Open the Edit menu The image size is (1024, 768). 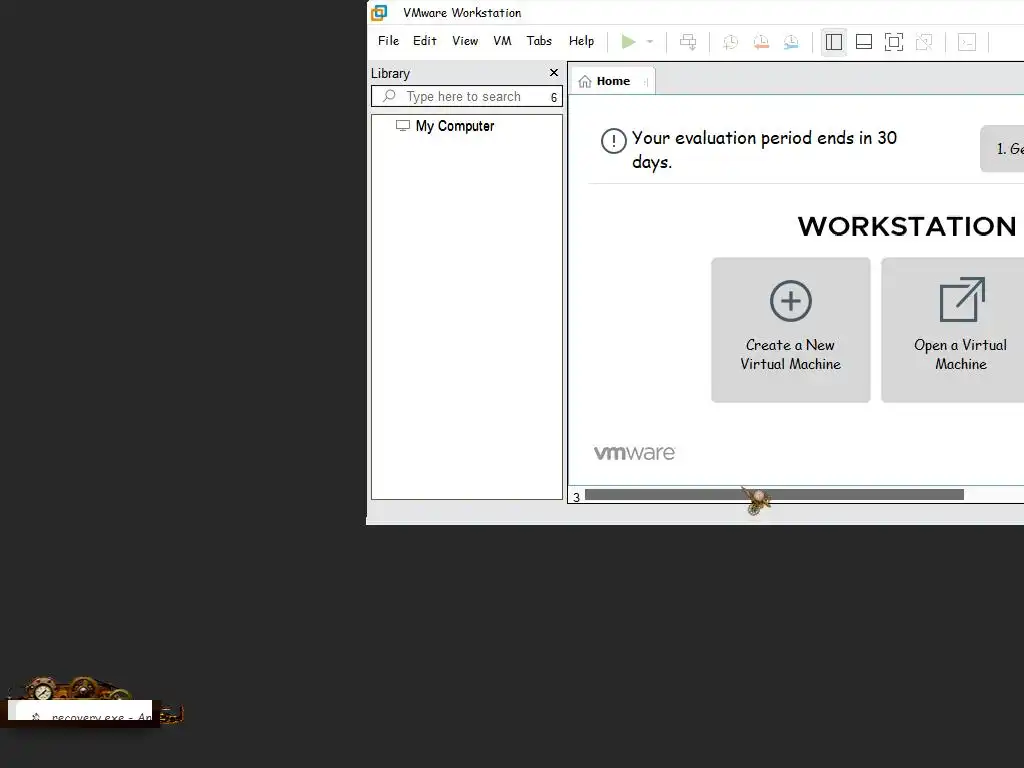(x=424, y=41)
